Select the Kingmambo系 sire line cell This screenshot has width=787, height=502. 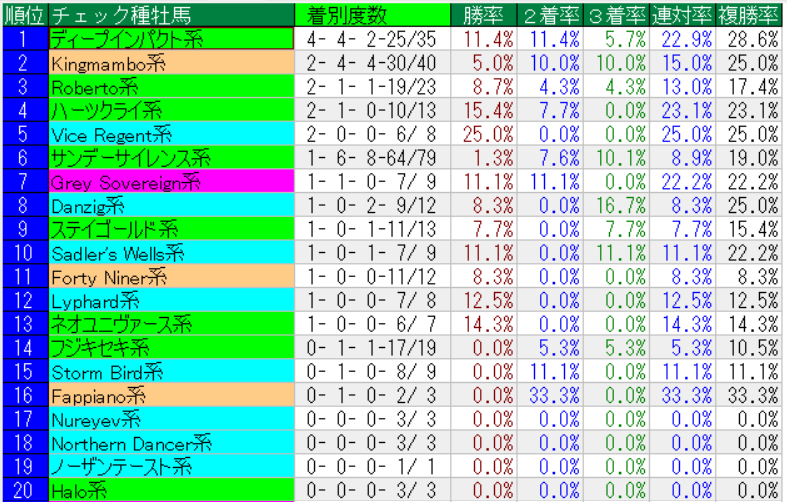pos(171,63)
